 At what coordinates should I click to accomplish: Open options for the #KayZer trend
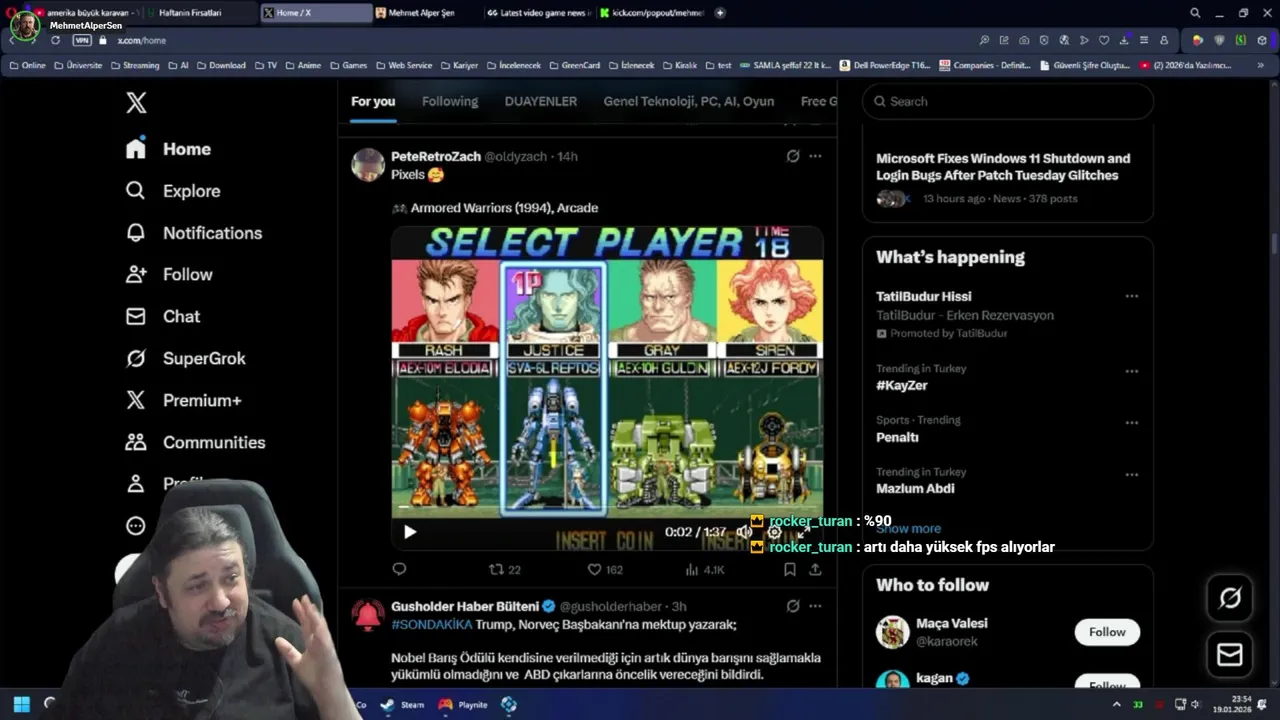click(1131, 371)
